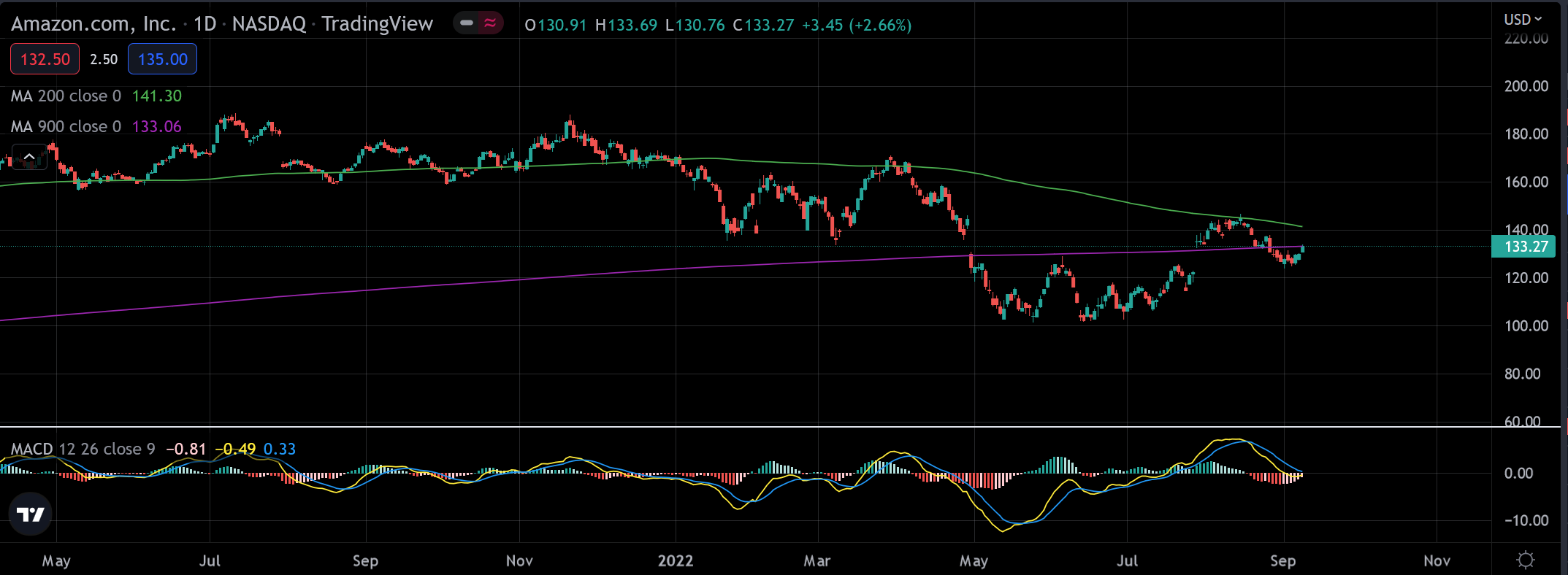Screen dimensions: 1568x575
Task: Open chart settings gear icon
Action: [x=1526, y=560]
